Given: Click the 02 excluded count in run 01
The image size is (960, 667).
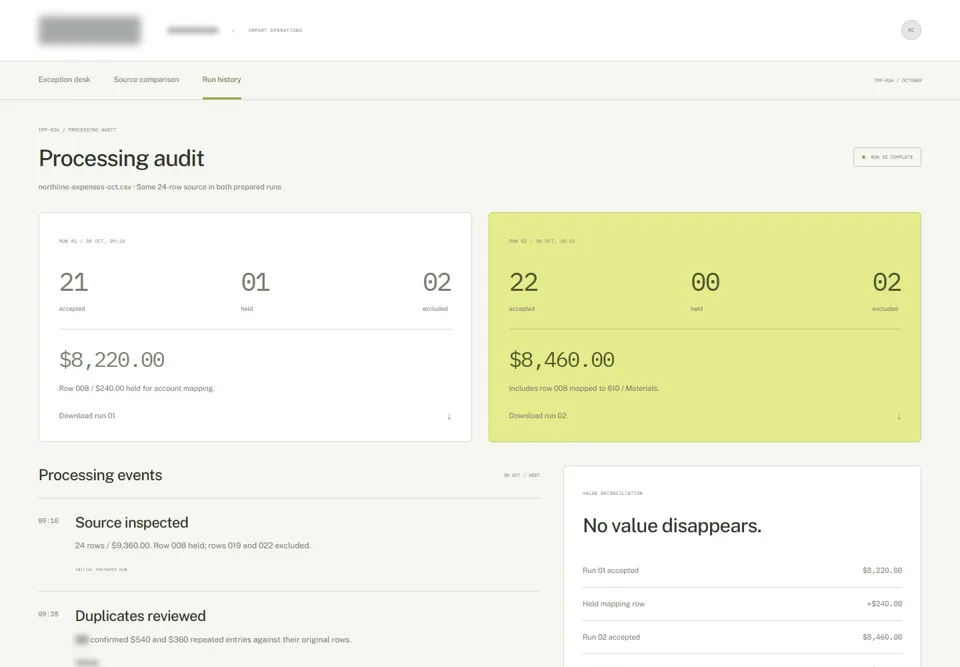Looking at the screenshot, I should click(437, 282).
